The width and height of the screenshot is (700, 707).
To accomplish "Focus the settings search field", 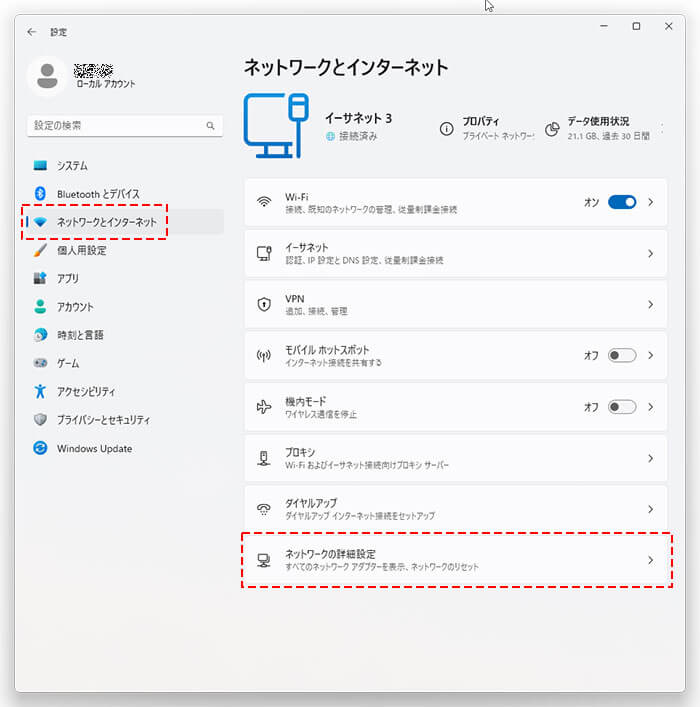I will (x=125, y=125).
